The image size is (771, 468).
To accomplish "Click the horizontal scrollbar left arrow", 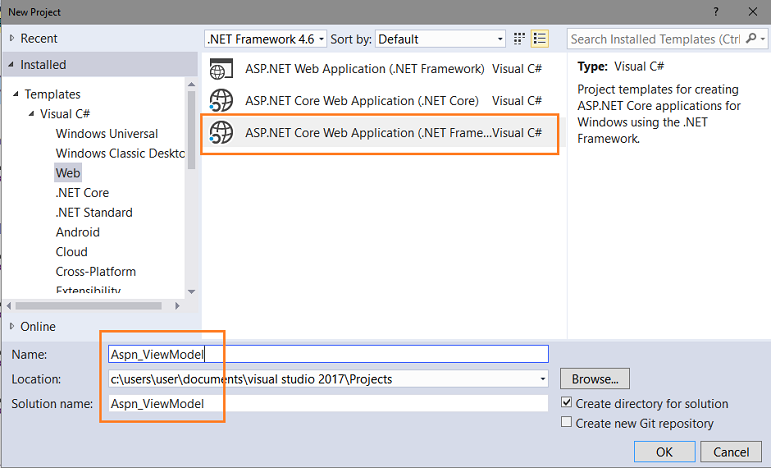I will coord(9,306).
